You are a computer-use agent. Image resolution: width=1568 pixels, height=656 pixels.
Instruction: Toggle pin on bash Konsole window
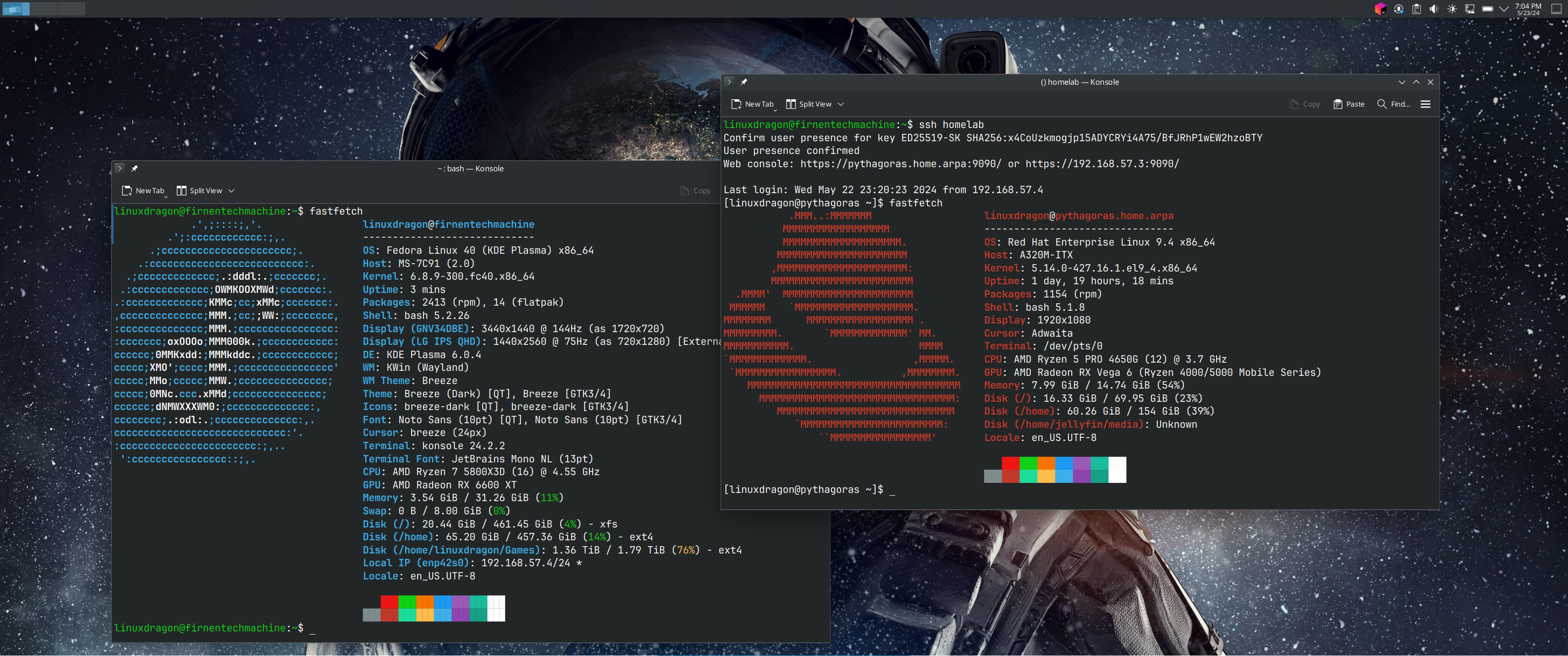coord(134,169)
